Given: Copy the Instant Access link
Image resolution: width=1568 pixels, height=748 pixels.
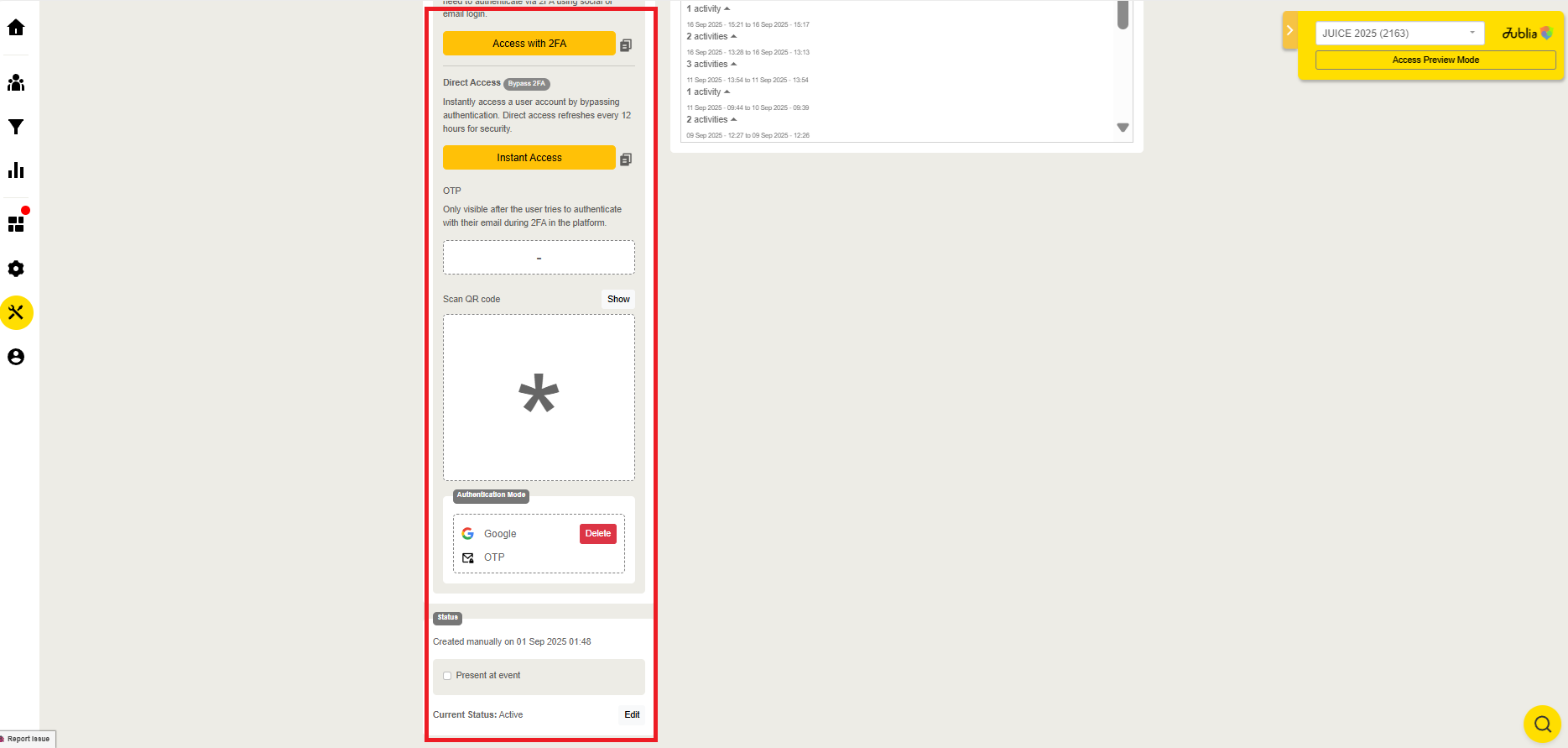Looking at the screenshot, I should pos(626,159).
